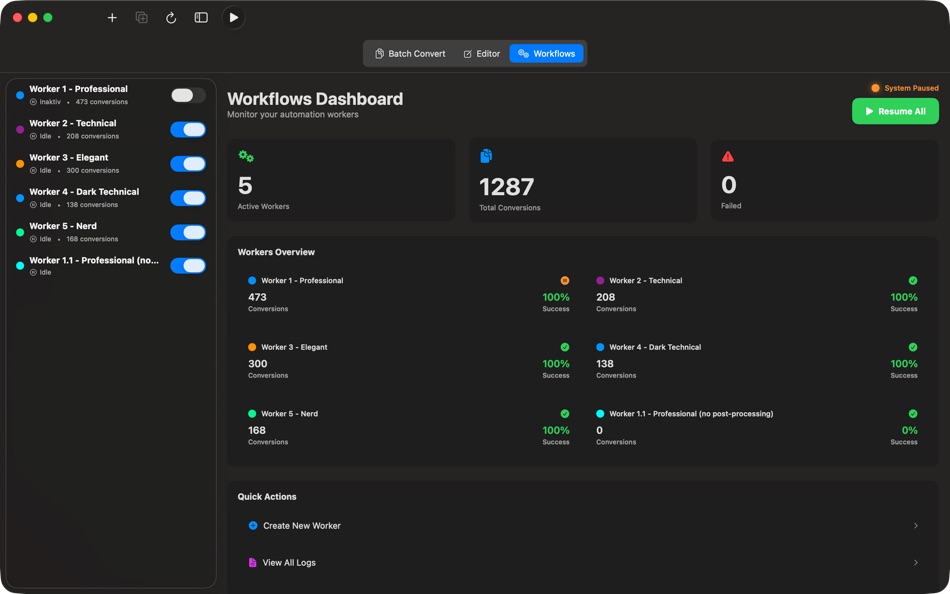
Task: Click the green Resume All button
Action: point(895,112)
